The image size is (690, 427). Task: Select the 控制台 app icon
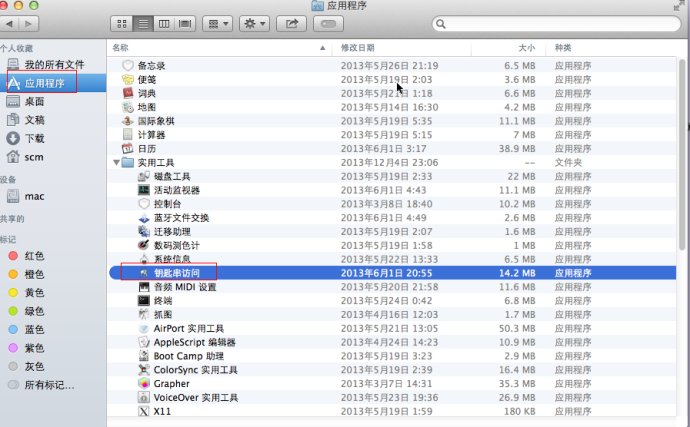click(x=144, y=204)
